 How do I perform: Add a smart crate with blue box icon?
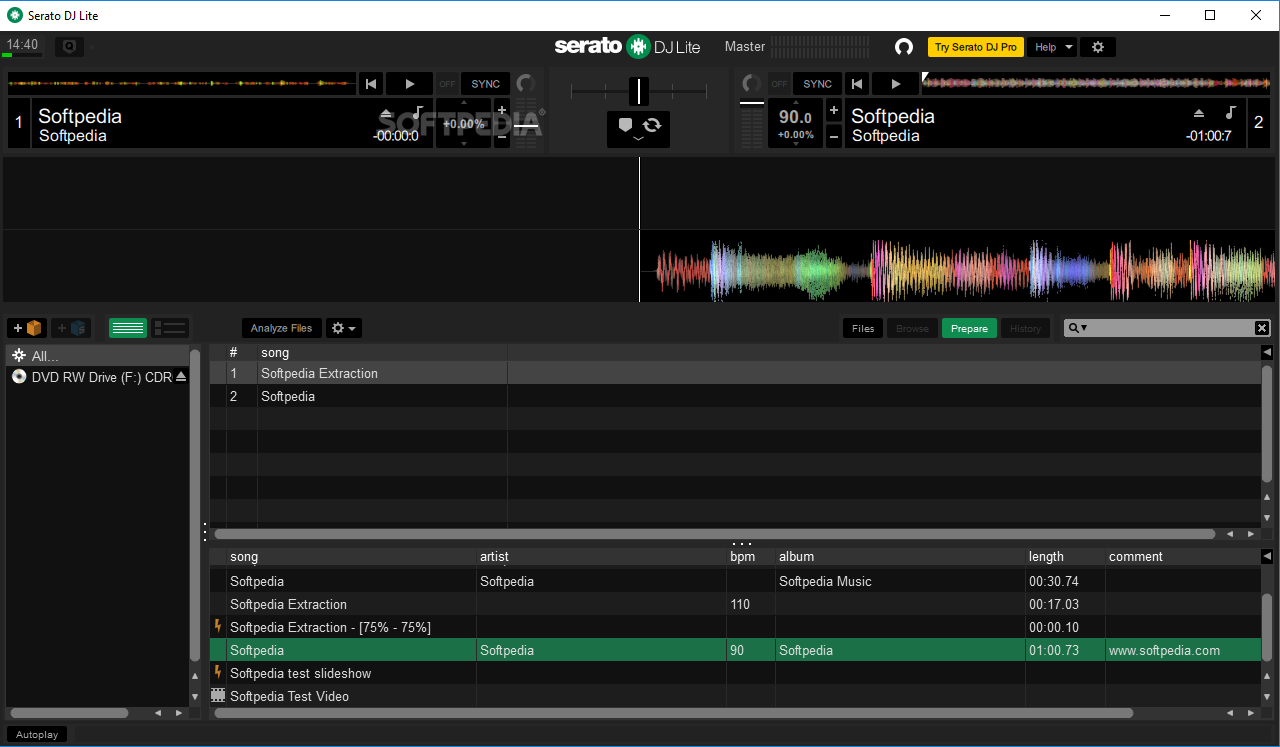tap(71, 328)
